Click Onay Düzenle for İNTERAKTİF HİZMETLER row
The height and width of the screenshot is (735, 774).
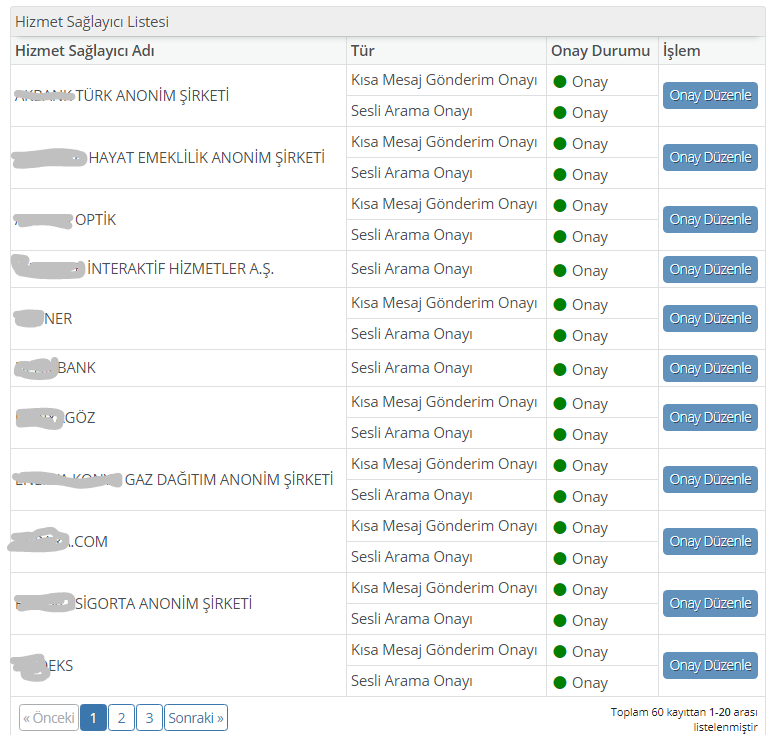tap(710, 269)
